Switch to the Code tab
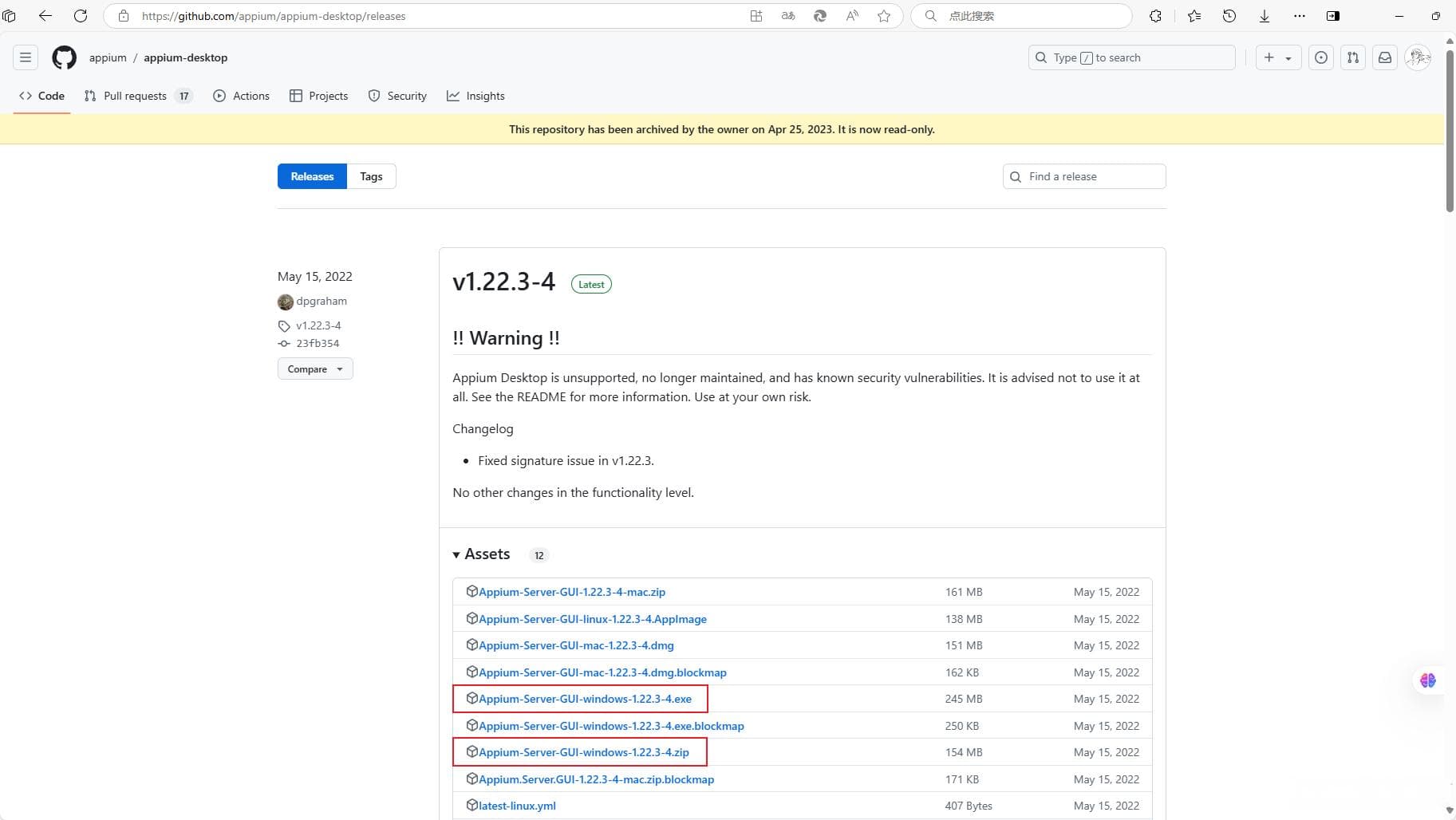Image resolution: width=1456 pixels, height=820 pixels. (41, 96)
